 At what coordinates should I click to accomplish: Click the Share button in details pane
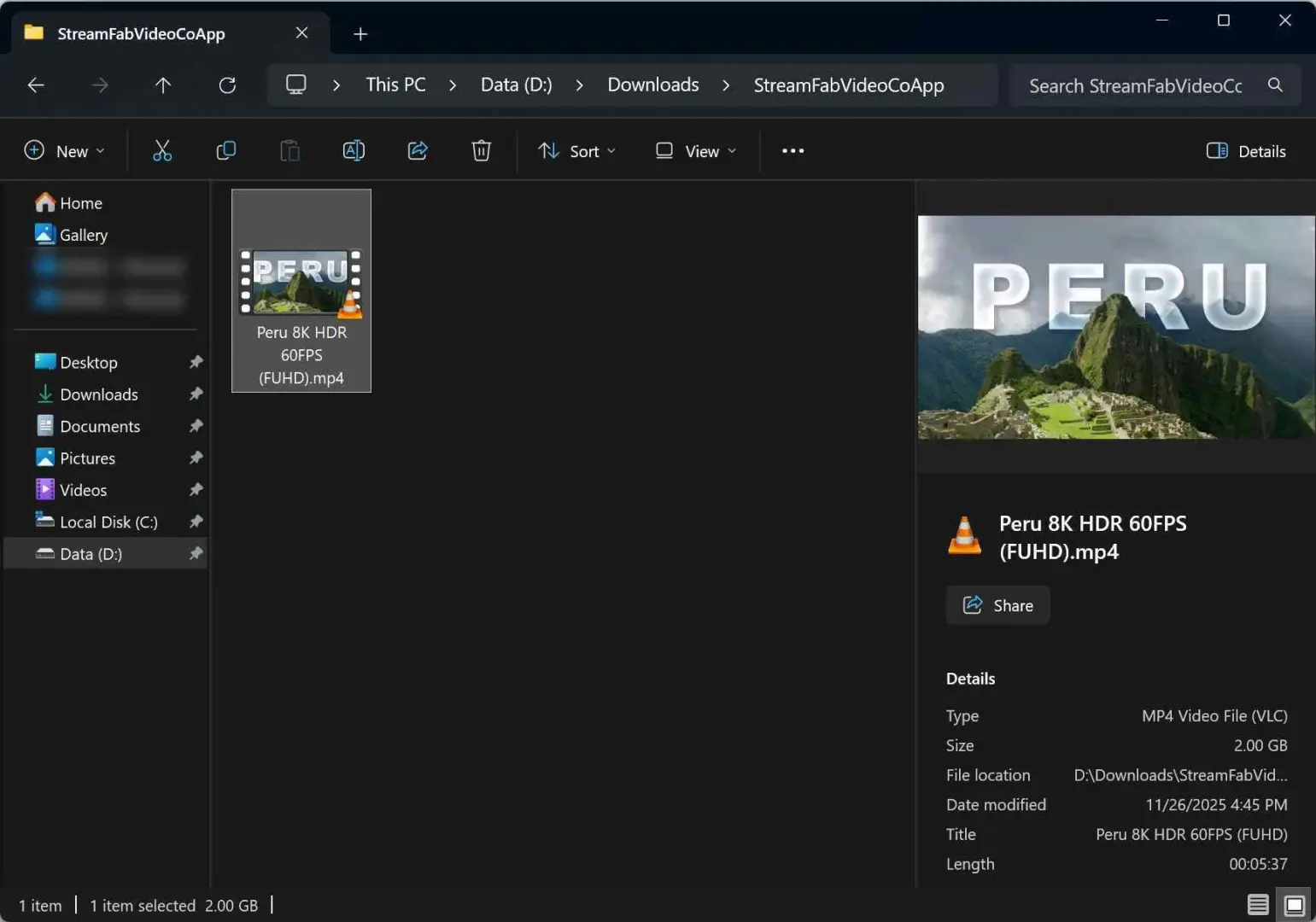click(997, 605)
